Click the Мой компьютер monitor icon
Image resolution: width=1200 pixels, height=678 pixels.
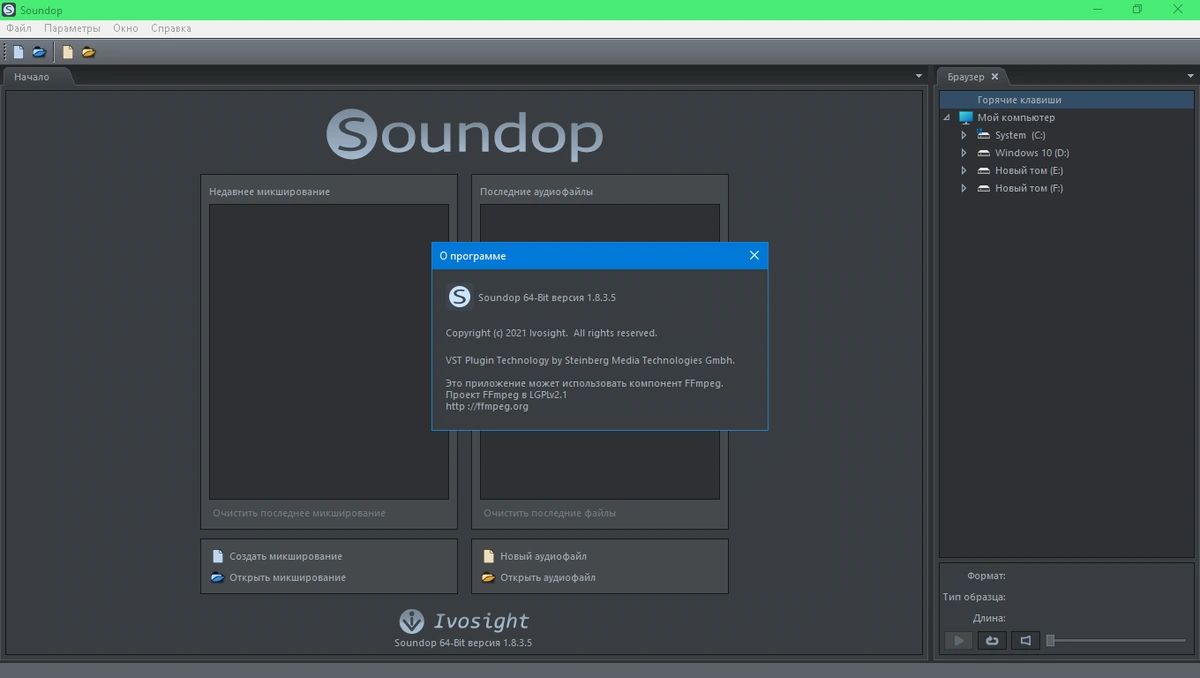tap(966, 118)
